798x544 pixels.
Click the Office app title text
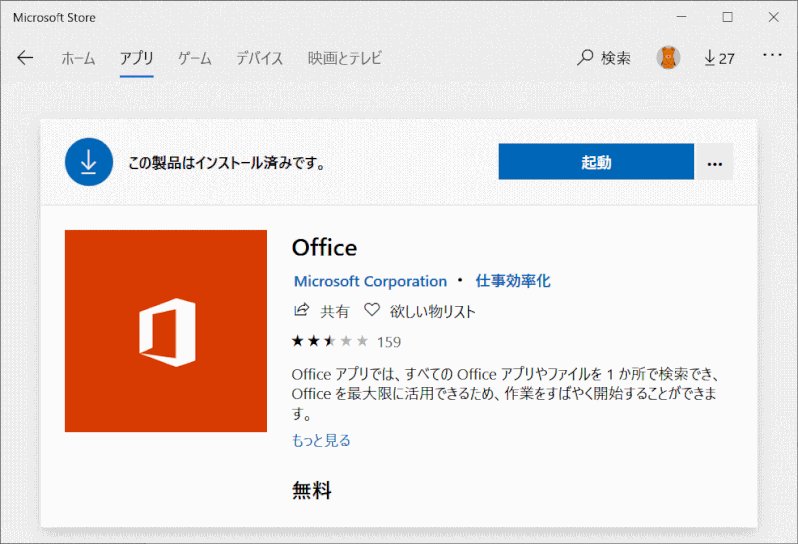pos(324,248)
